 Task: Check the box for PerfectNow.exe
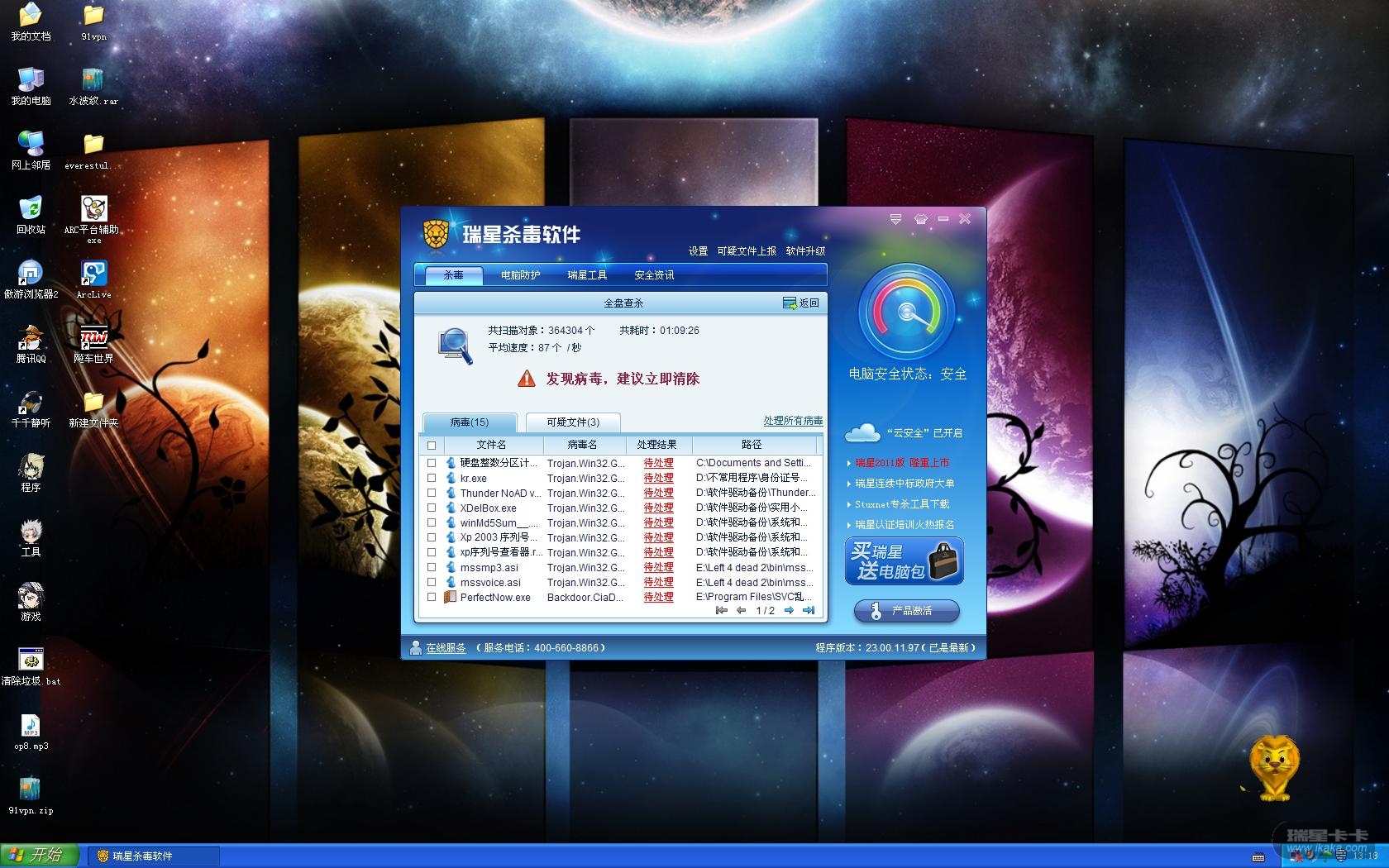pos(432,597)
